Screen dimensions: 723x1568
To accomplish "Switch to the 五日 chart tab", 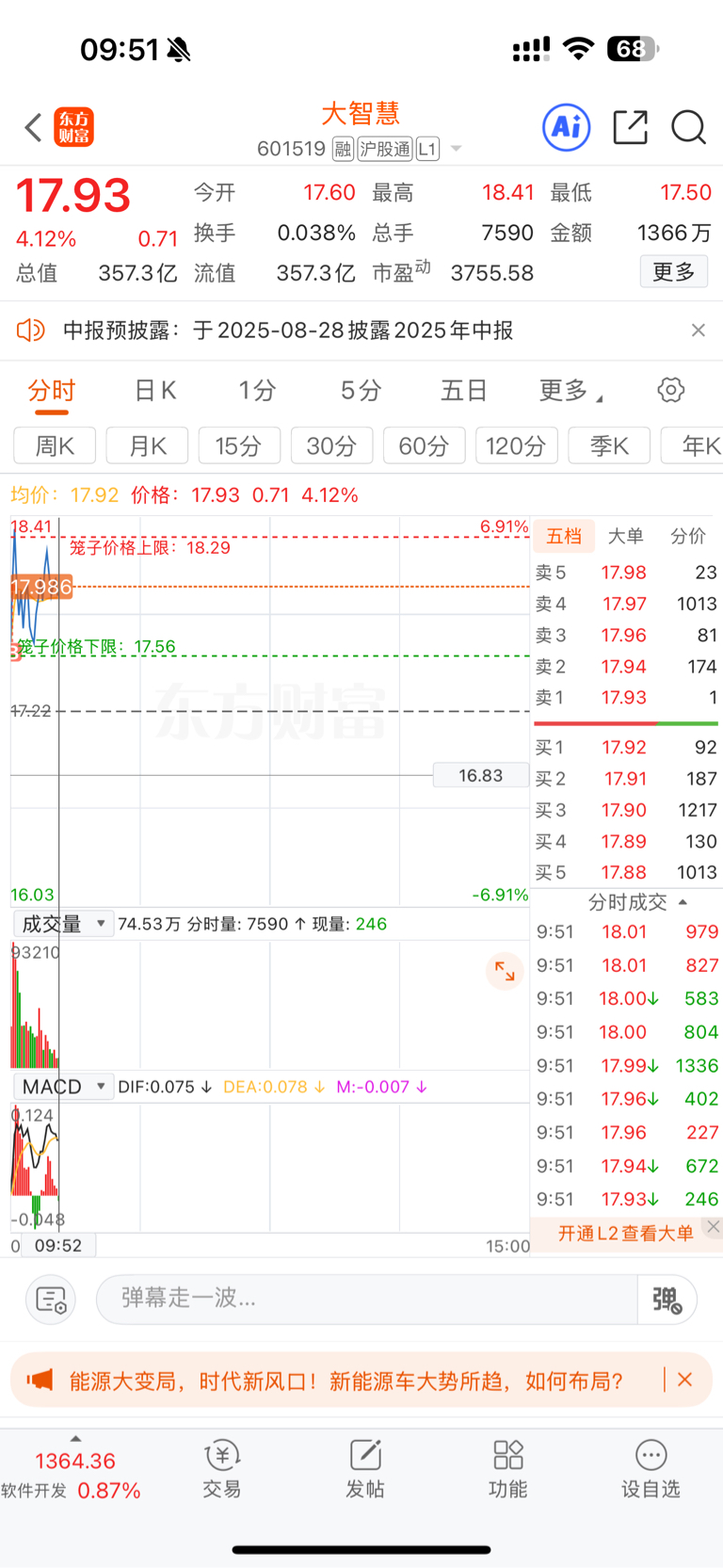I will 464,391.
